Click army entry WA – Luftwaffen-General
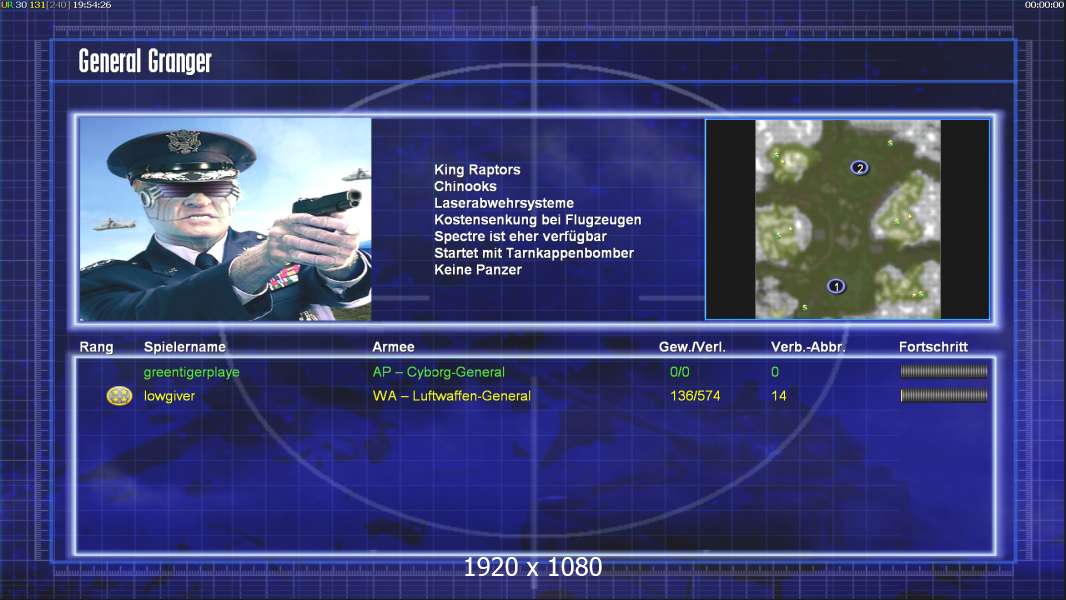This screenshot has height=600, width=1066. (x=451, y=395)
